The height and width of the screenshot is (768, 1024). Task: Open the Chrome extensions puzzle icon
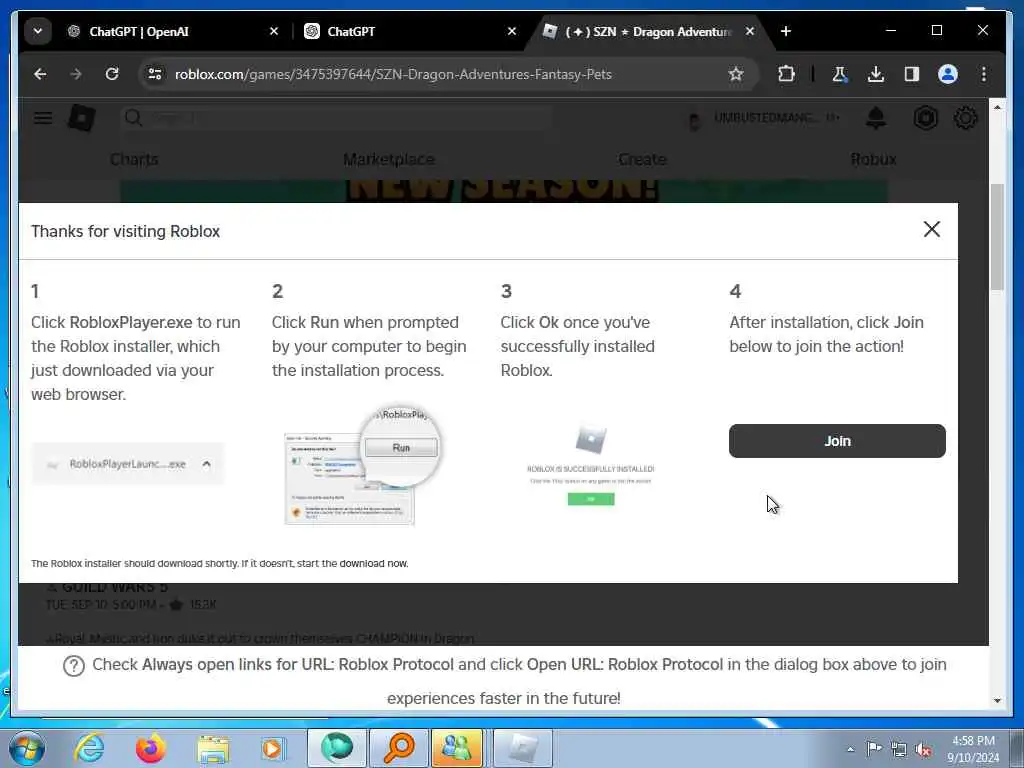(786, 74)
